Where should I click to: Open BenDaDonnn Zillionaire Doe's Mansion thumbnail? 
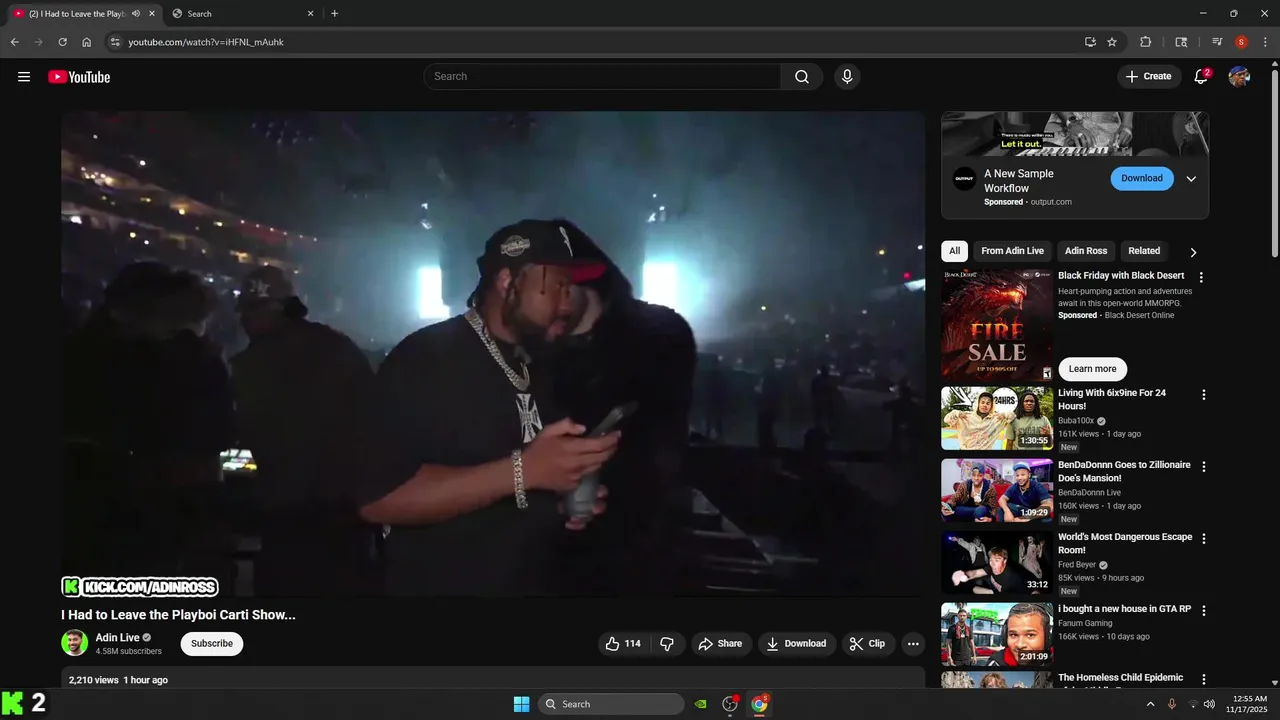point(997,490)
